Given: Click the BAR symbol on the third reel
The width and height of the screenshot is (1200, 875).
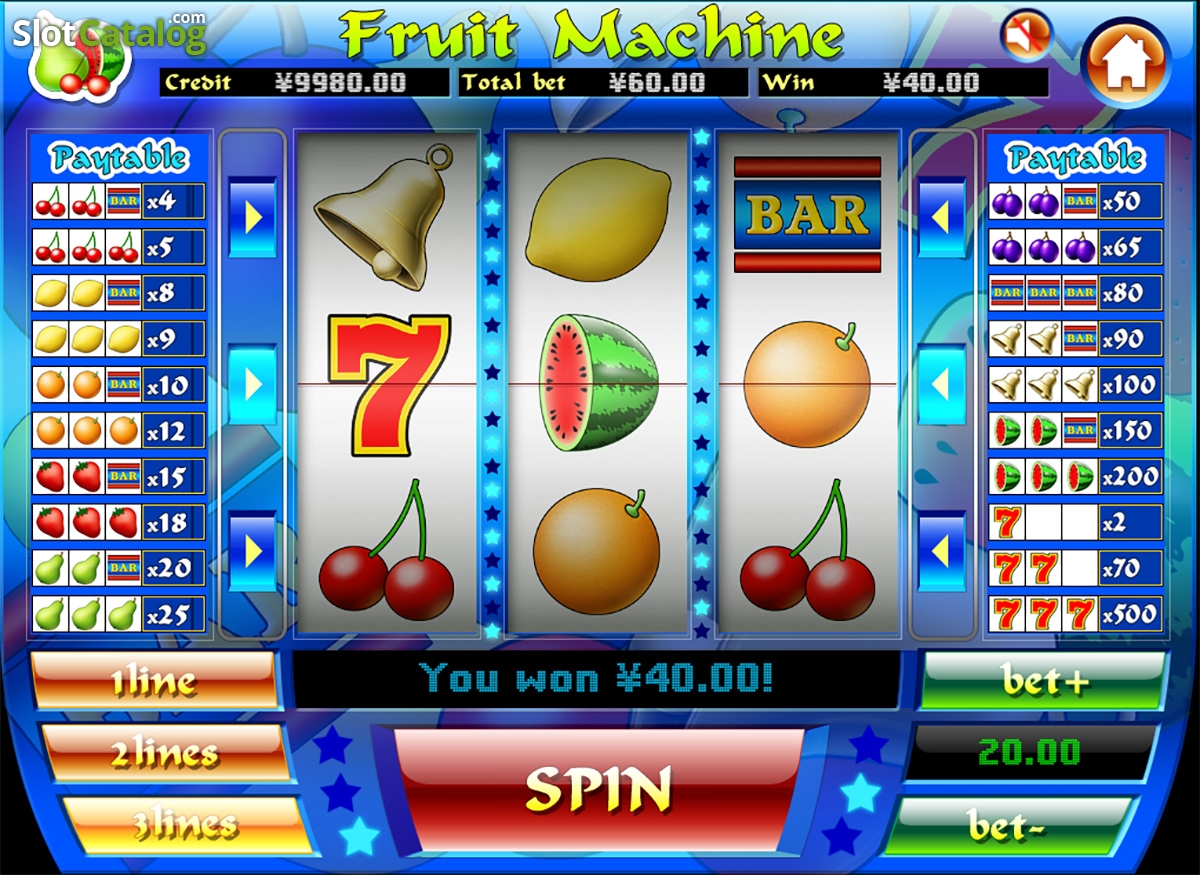Looking at the screenshot, I should click(807, 214).
